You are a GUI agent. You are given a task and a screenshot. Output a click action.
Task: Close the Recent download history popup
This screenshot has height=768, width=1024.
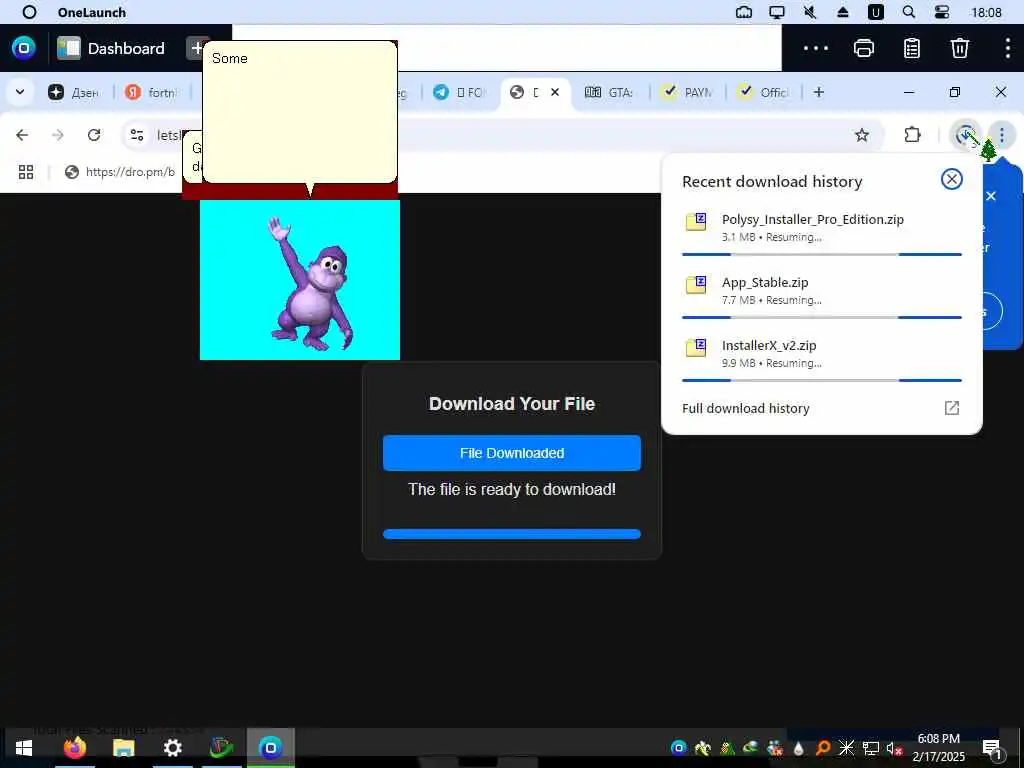click(952, 179)
